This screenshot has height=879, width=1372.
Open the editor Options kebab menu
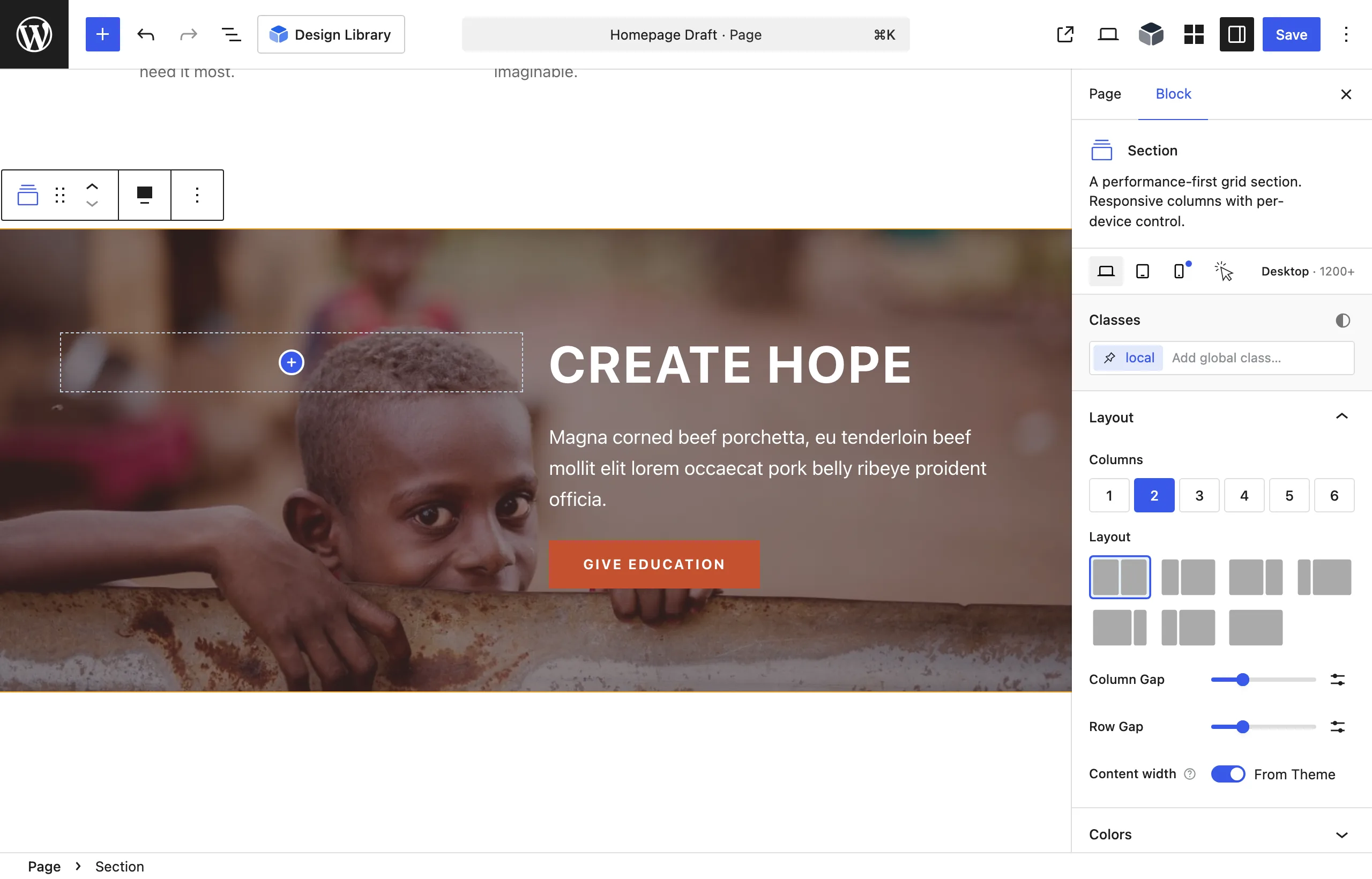pos(1346,34)
